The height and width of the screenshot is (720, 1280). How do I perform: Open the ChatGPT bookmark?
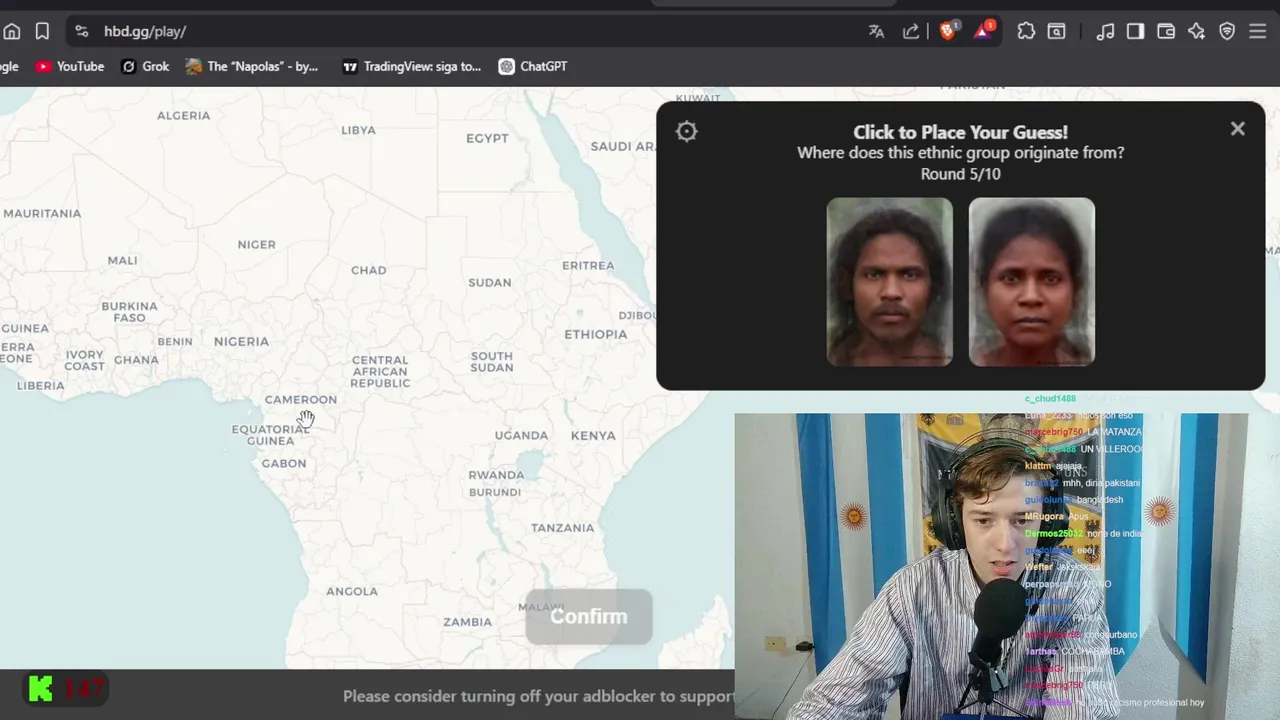coord(533,66)
